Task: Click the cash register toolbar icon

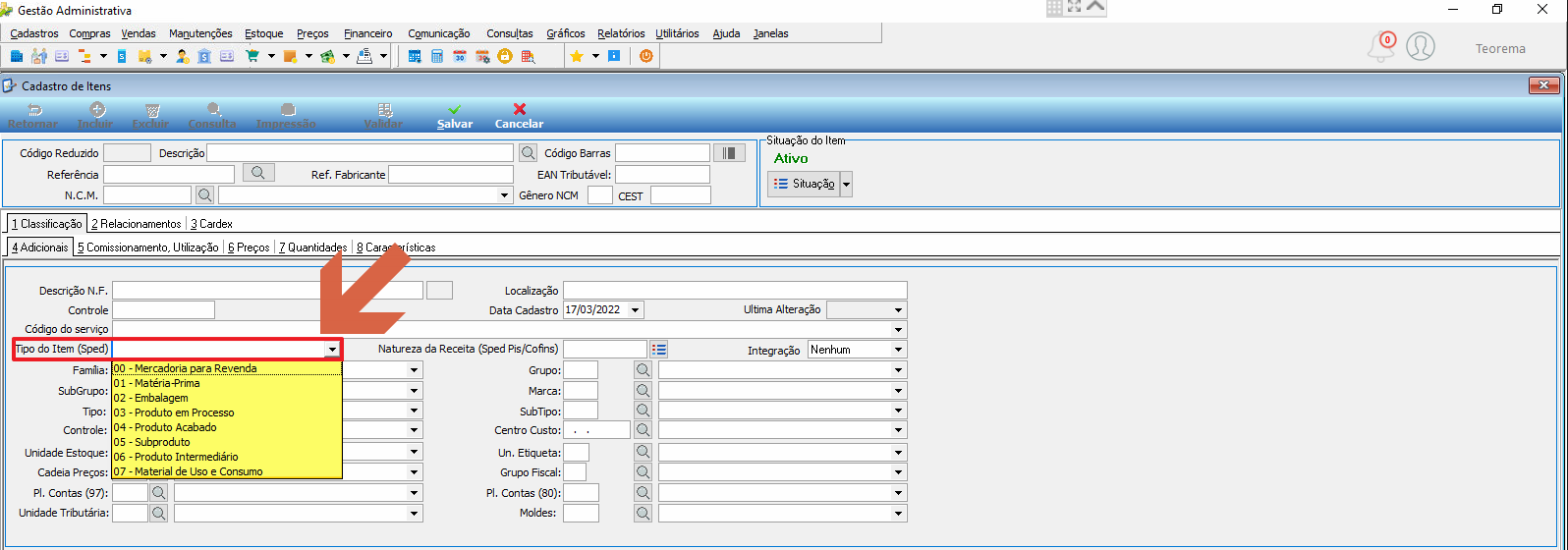Action: coord(364,56)
